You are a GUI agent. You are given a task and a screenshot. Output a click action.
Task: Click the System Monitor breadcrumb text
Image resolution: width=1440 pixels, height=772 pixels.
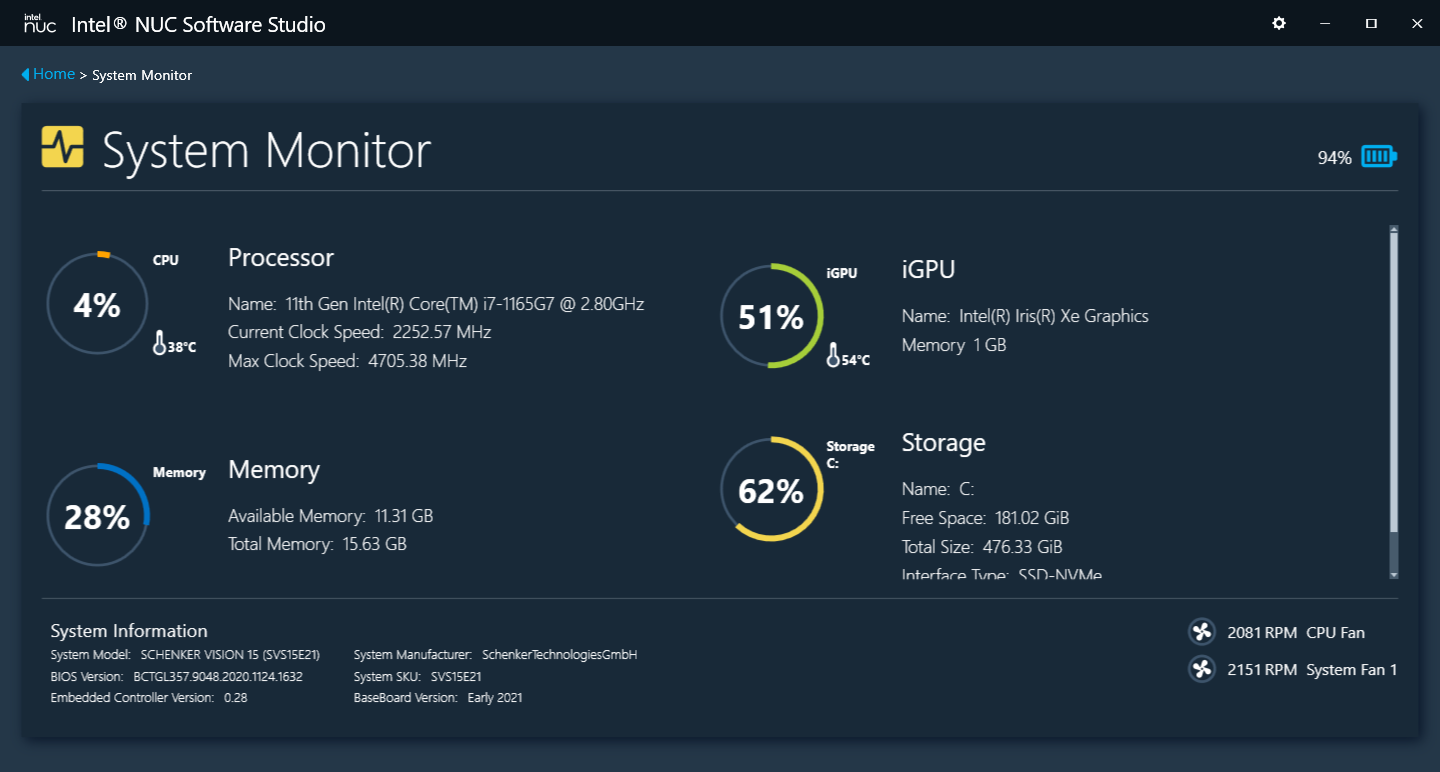click(x=142, y=75)
